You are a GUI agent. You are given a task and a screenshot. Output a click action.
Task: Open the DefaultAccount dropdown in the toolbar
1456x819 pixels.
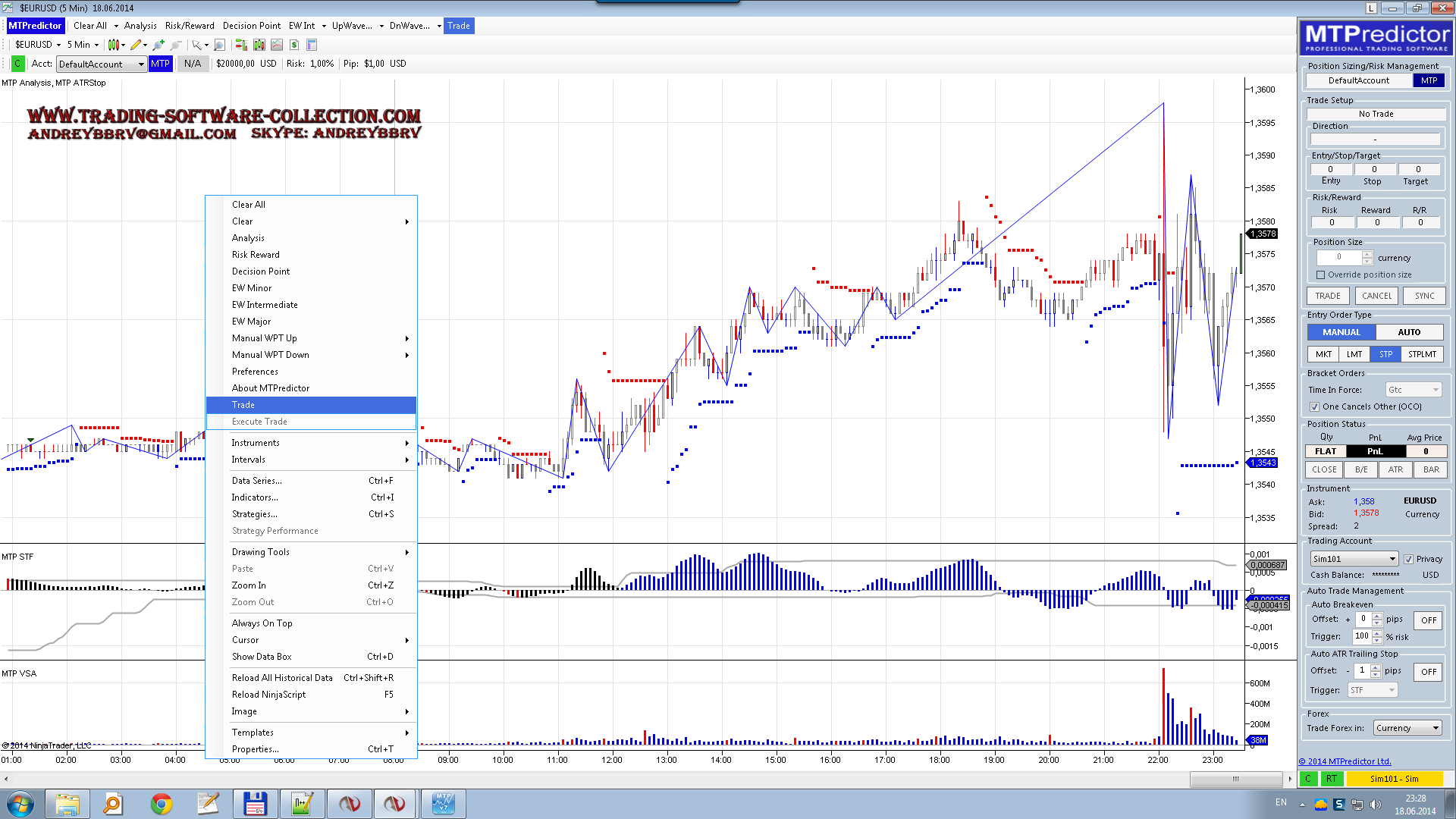pyautogui.click(x=102, y=64)
